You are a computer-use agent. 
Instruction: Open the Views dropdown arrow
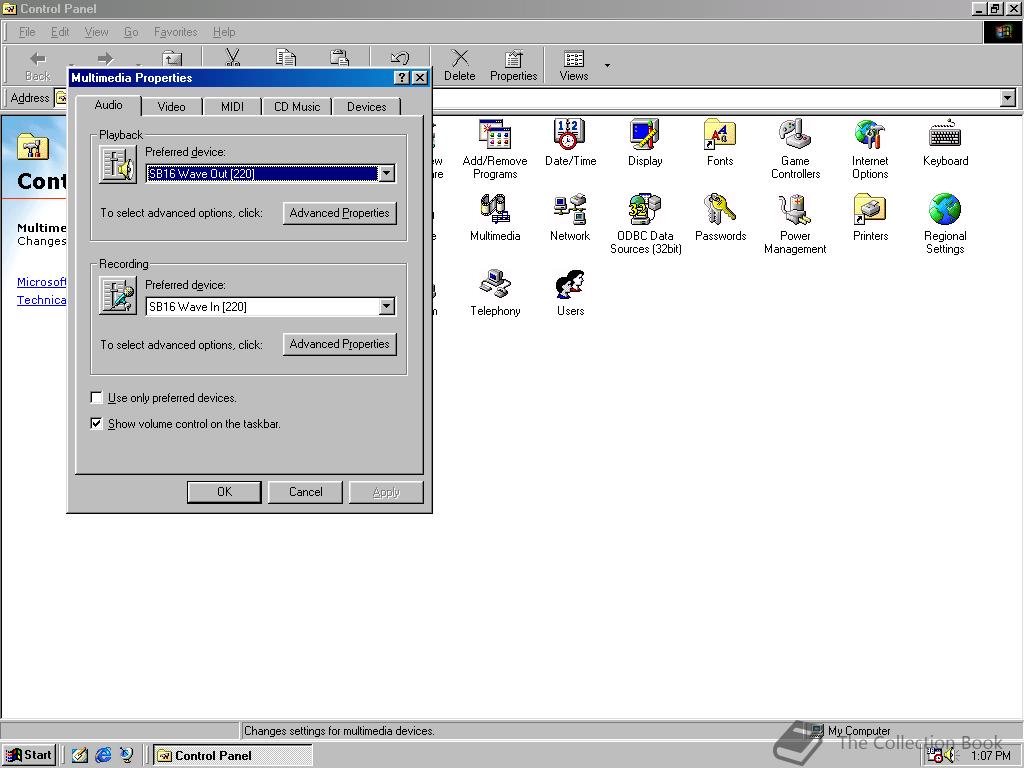(x=607, y=65)
